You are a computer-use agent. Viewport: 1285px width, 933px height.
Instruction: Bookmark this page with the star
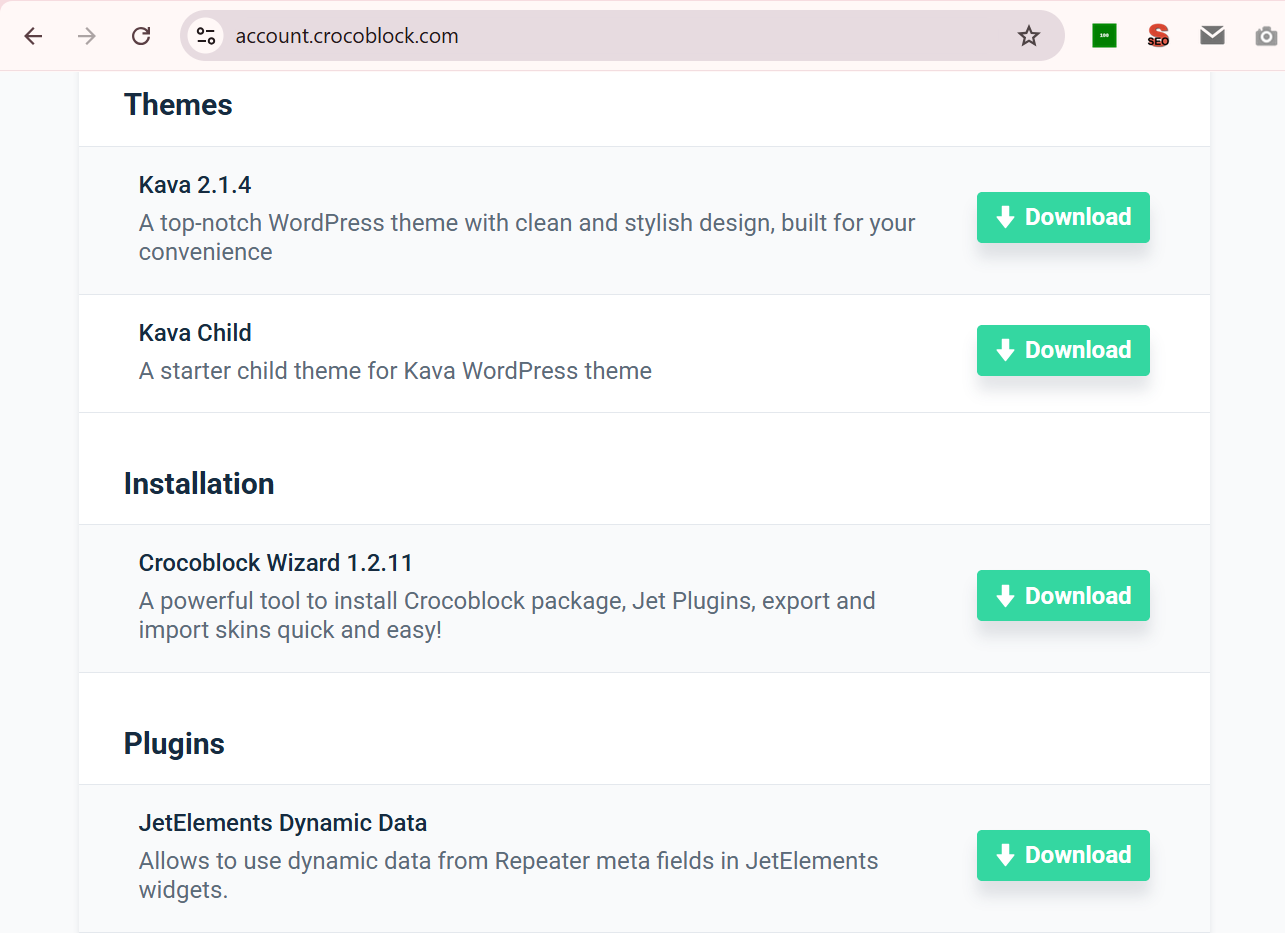click(x=1028, y=36)
